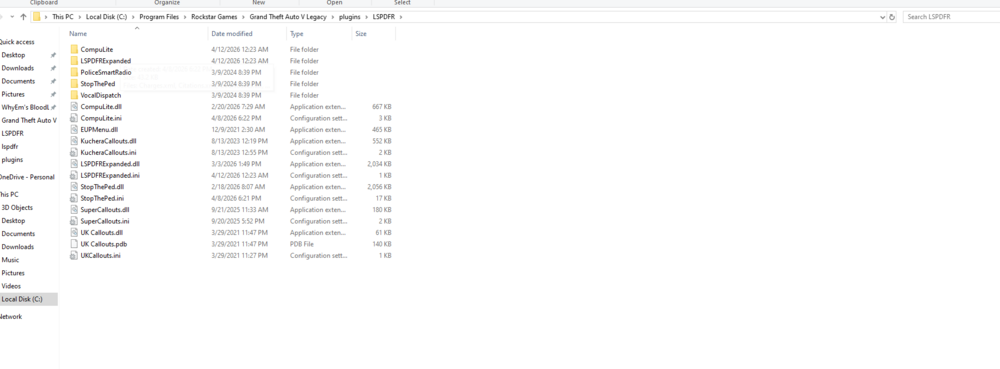
Task: Expand chevron after Grand Theft Auto V Legacy
Action: click(332, 17)
